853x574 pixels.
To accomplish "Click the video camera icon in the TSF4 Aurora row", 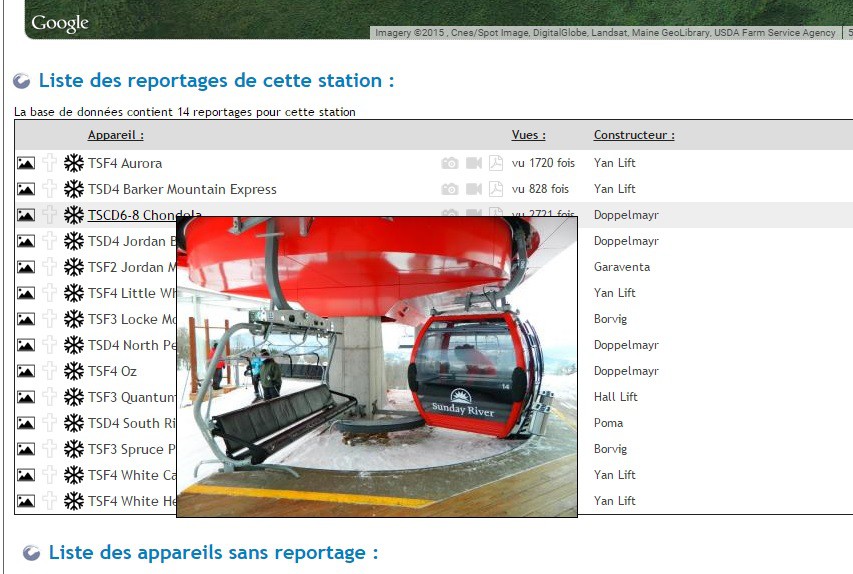I will (474, 163).
